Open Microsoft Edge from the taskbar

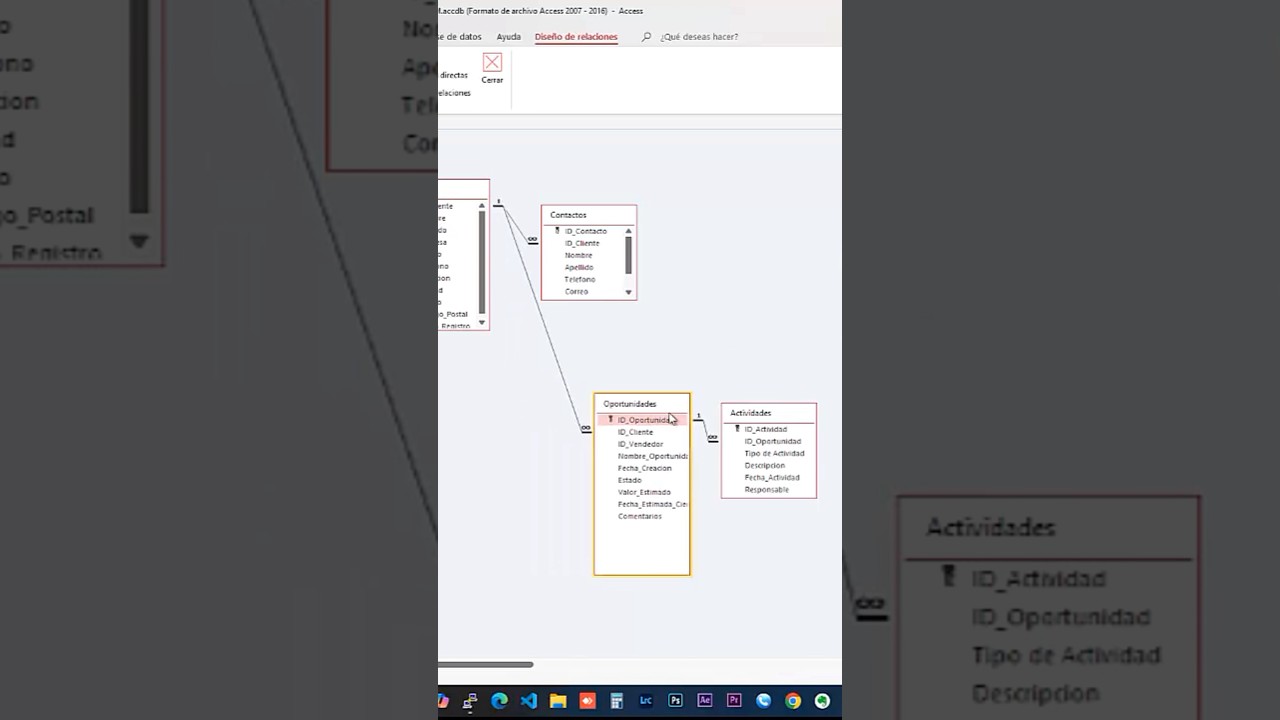(500, 701)
